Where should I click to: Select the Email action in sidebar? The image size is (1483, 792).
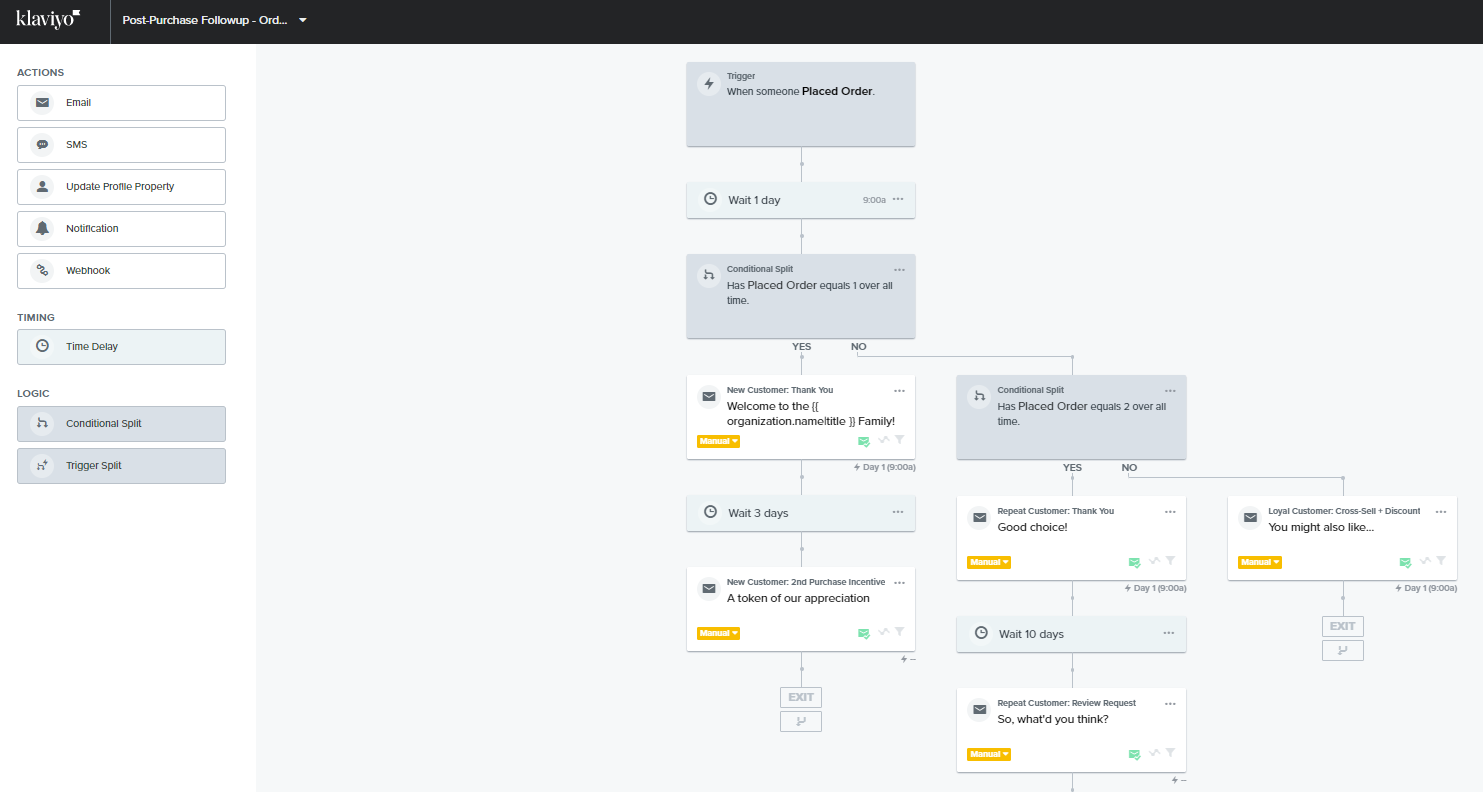pos(121,103)
